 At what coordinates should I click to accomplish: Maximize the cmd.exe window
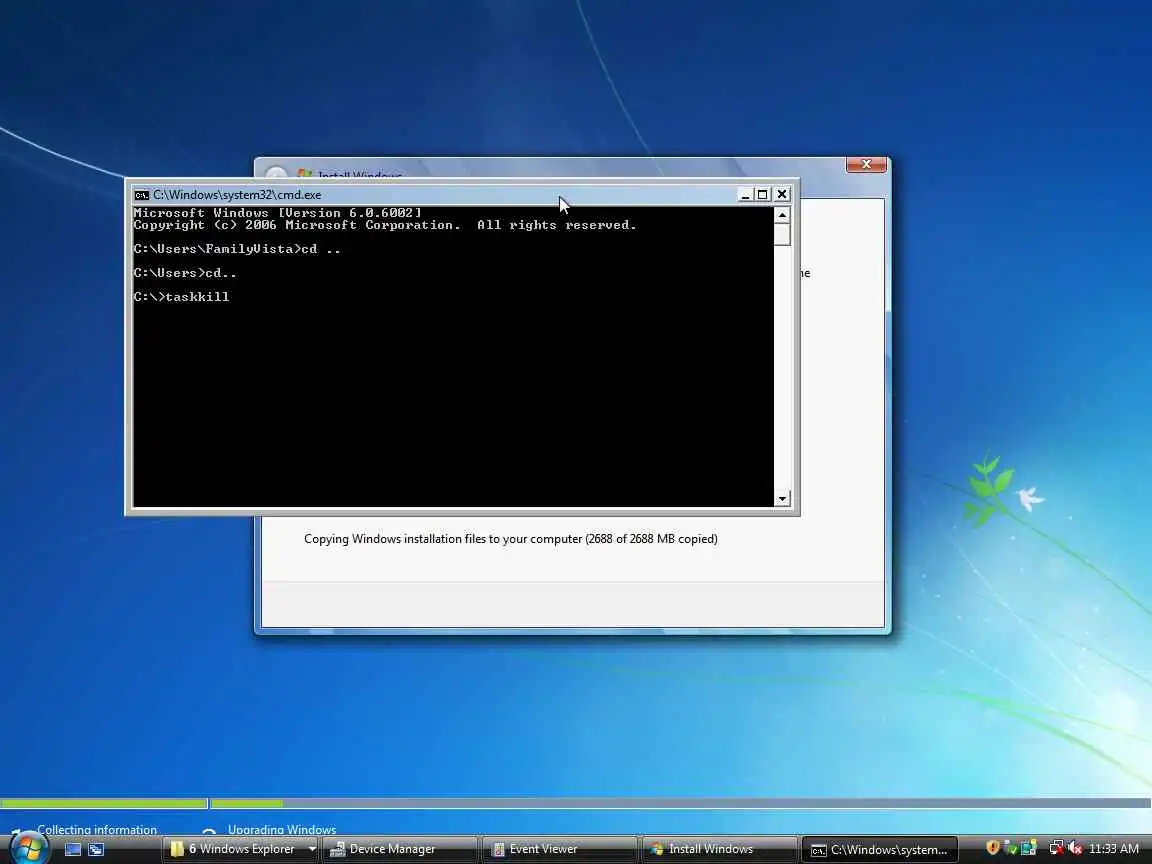(x=763, y=195)
